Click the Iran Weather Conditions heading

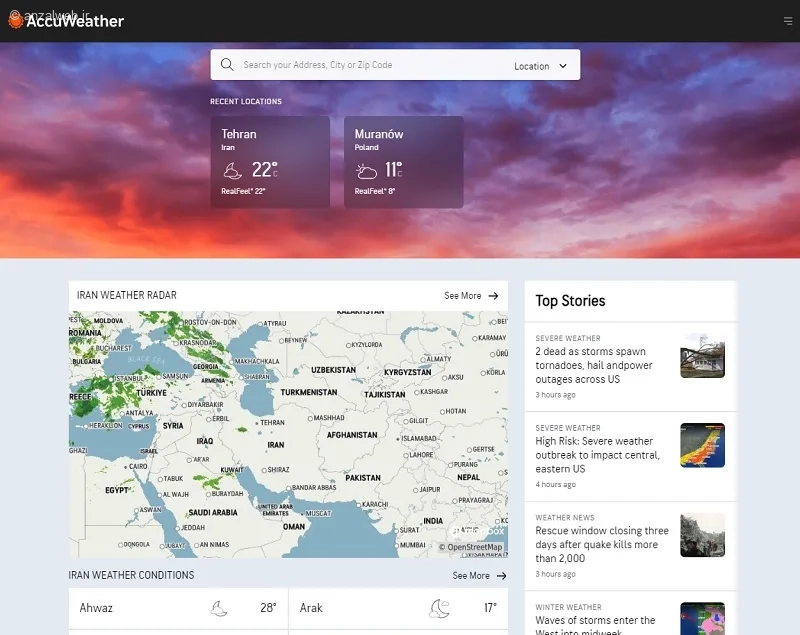click(x=131, y=575)
